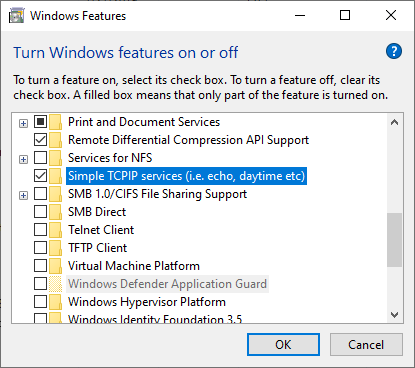Click folder icon beside Print and Document Services
The width and height of the screenshot is (415, 368).
pos(55,122)
